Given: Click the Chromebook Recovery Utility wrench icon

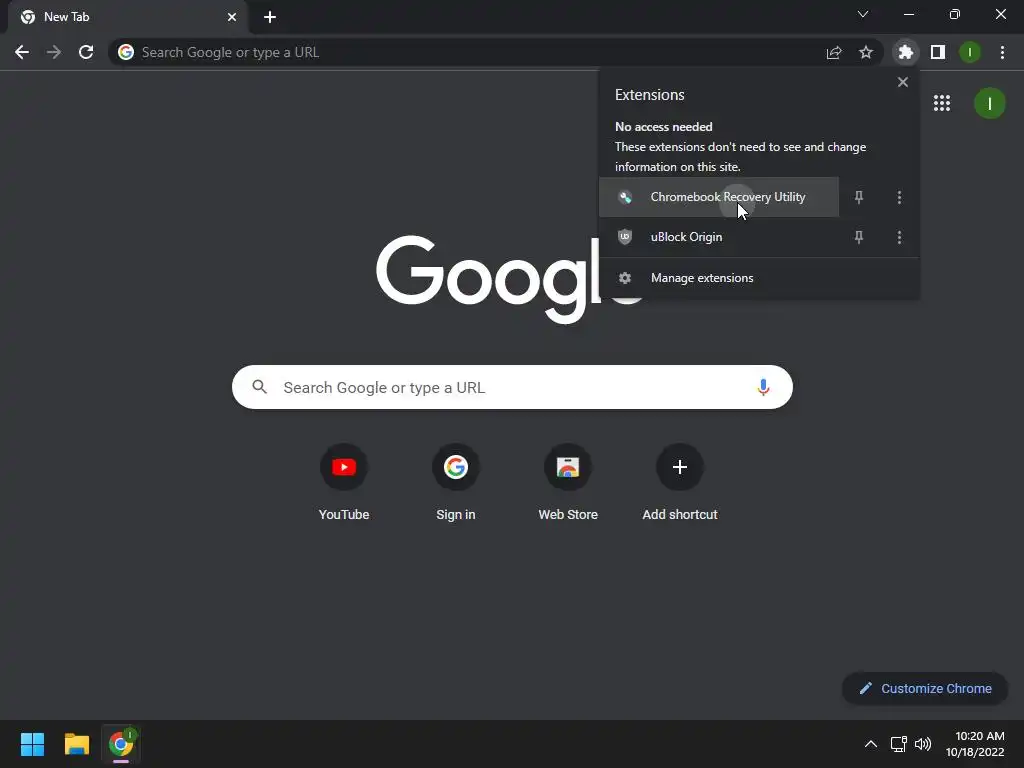Looking at the screenshot, I should 625,197.
